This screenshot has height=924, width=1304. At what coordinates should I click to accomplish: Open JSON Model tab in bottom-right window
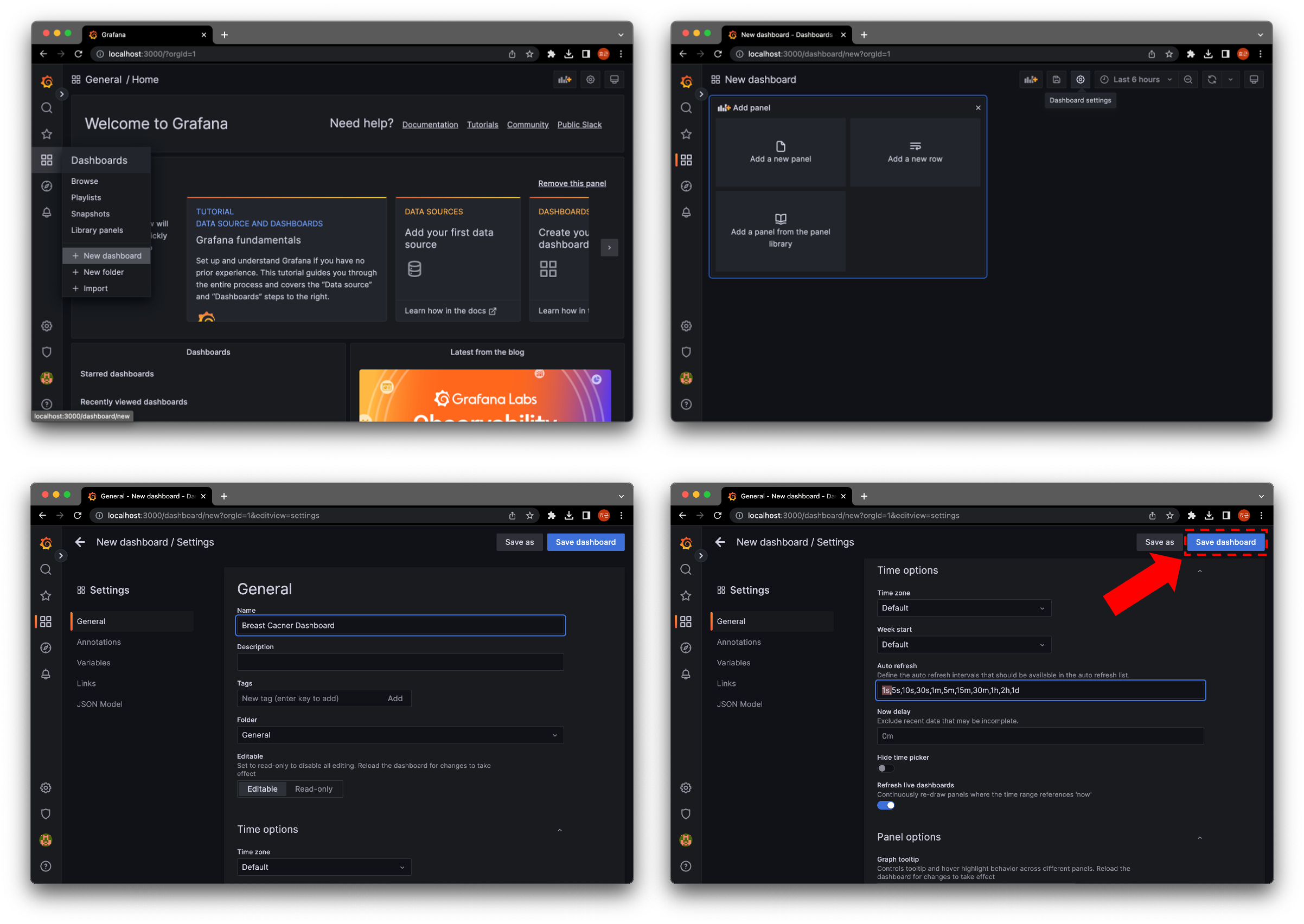click(739, 704)
